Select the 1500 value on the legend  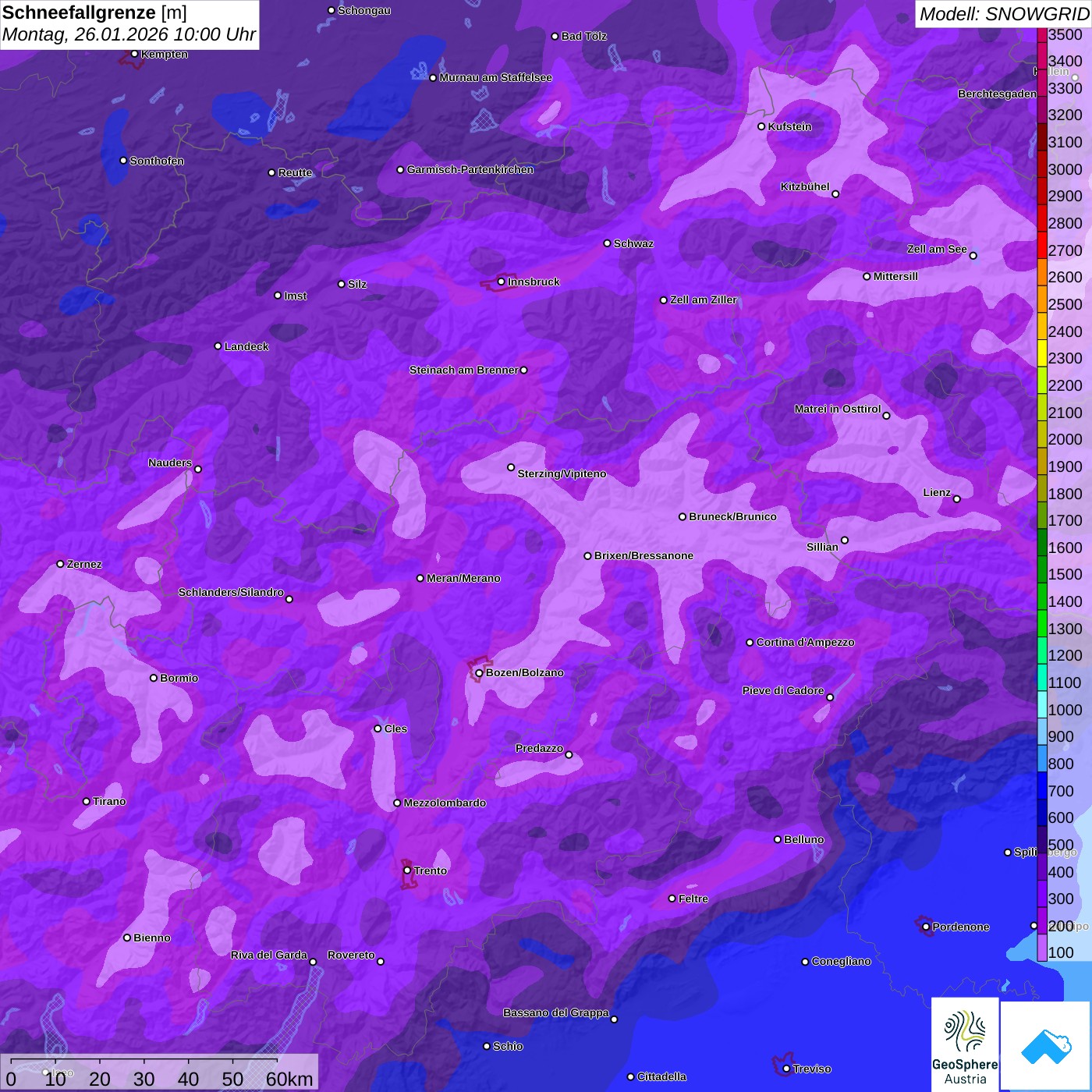click(x=1065, y=575)
